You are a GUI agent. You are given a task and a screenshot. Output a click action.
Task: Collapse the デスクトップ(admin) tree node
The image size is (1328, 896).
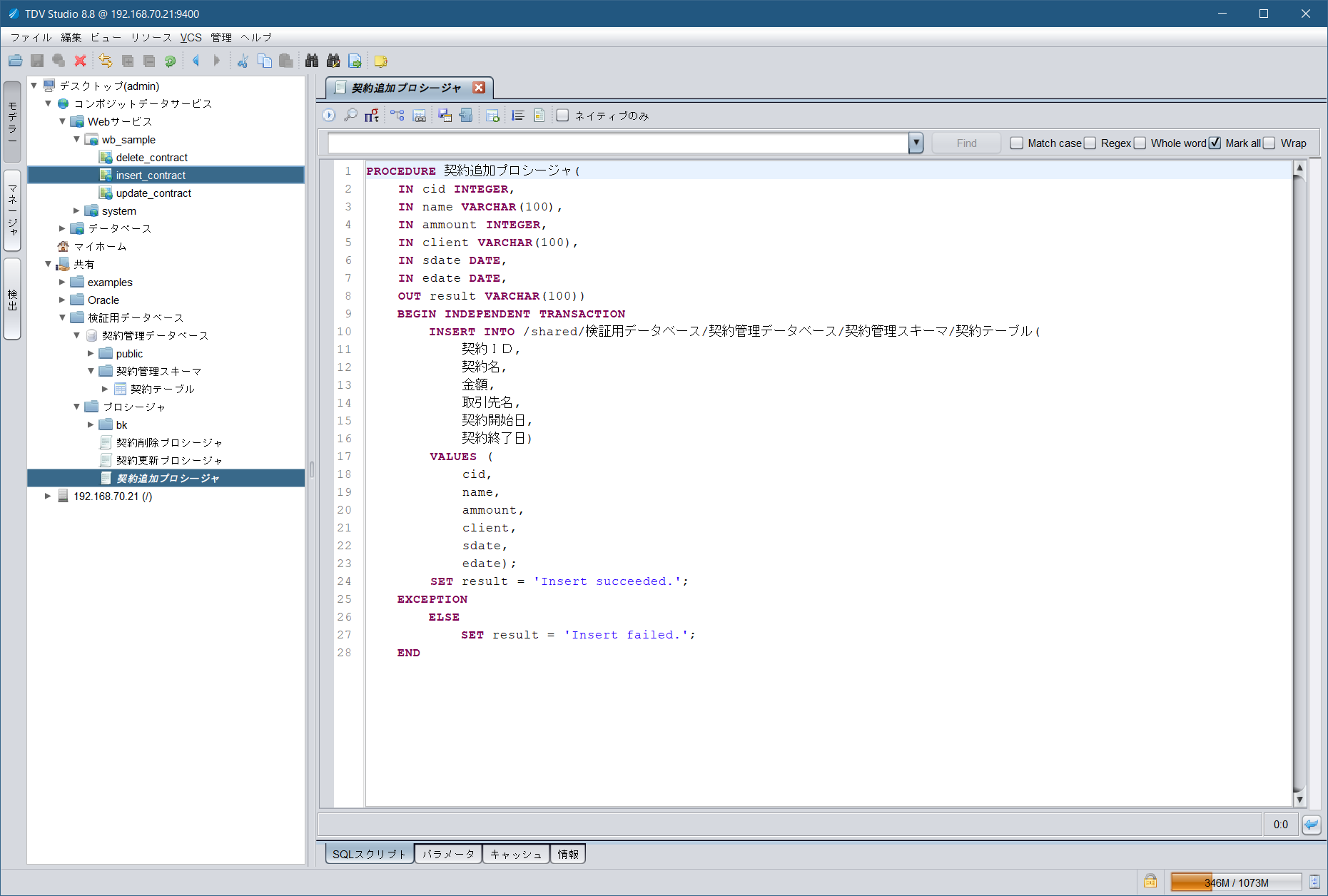click(34, 86)
